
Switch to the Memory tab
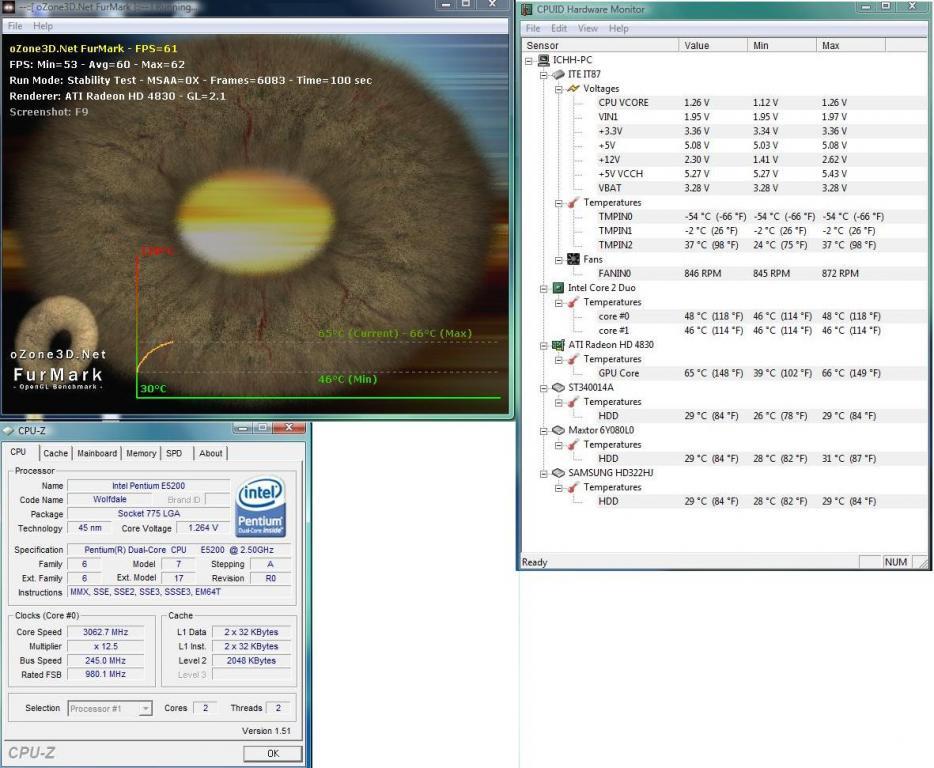click(141, 453)
